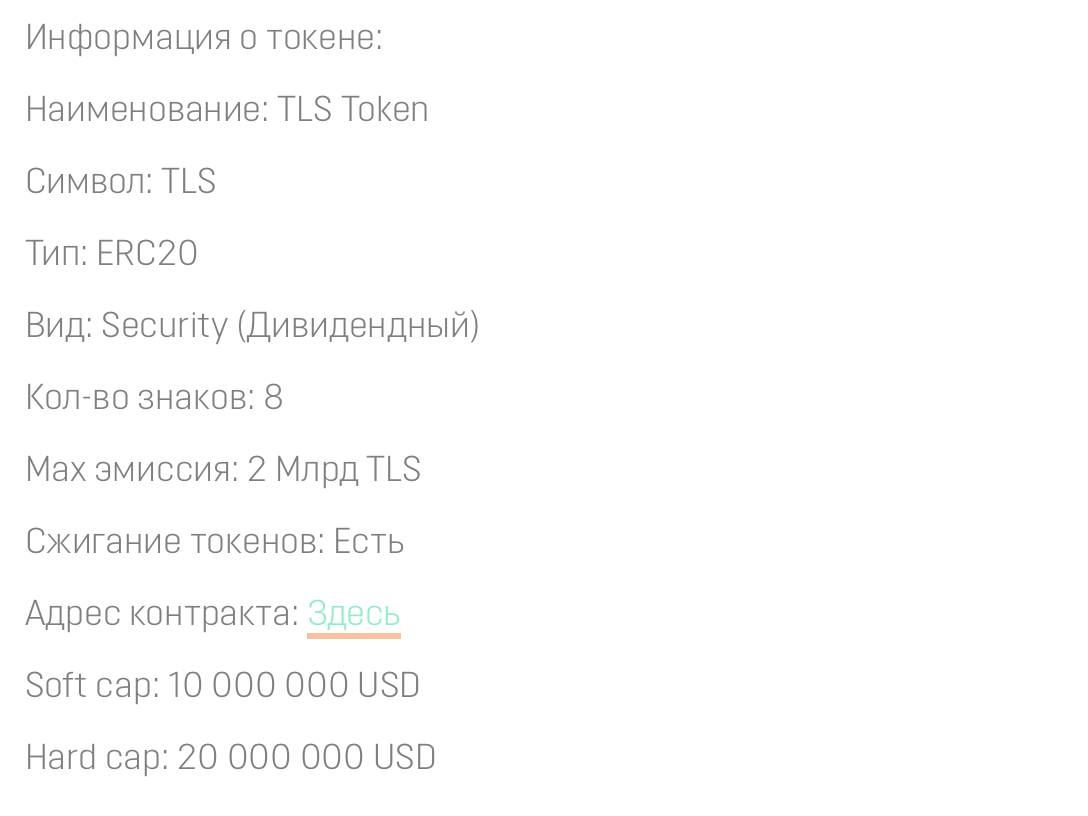This screenshot has width=1088, height=816.
Task: Select the 'Security (Дивидендный)' value
Action: tap(290, 325)
